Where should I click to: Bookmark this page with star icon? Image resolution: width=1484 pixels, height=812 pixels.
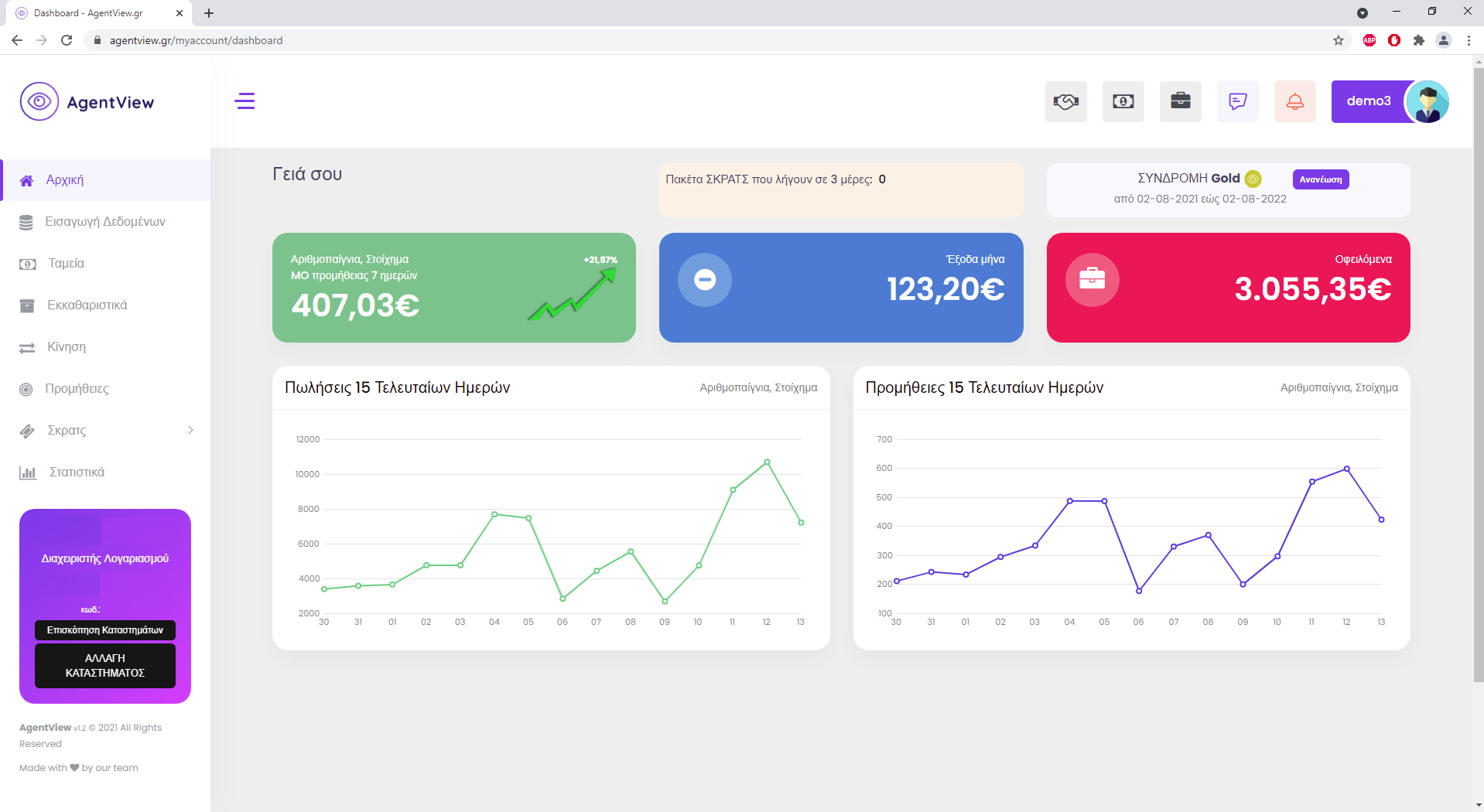1338,40
